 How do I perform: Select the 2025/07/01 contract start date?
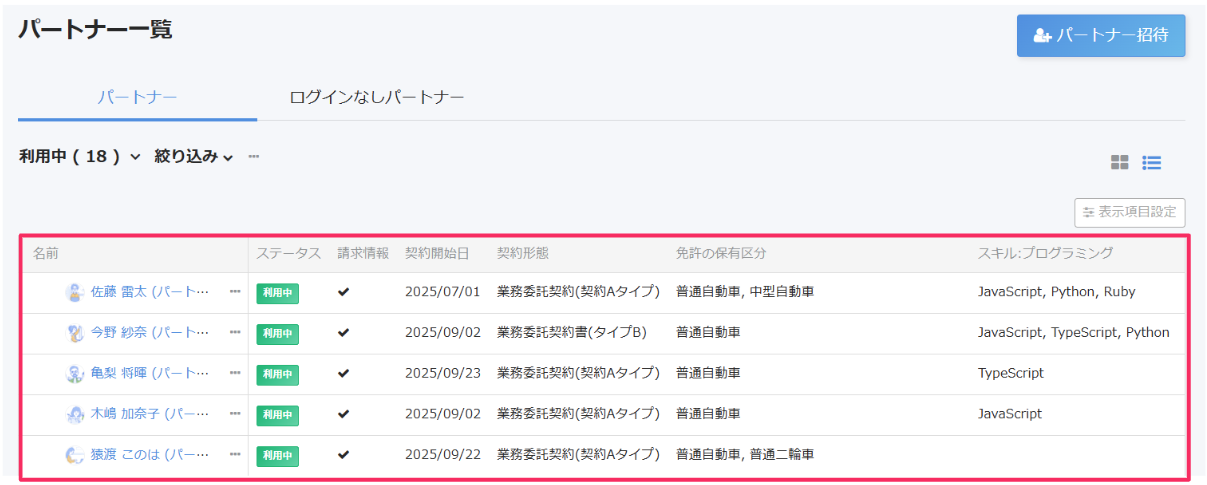click(443, 292)
